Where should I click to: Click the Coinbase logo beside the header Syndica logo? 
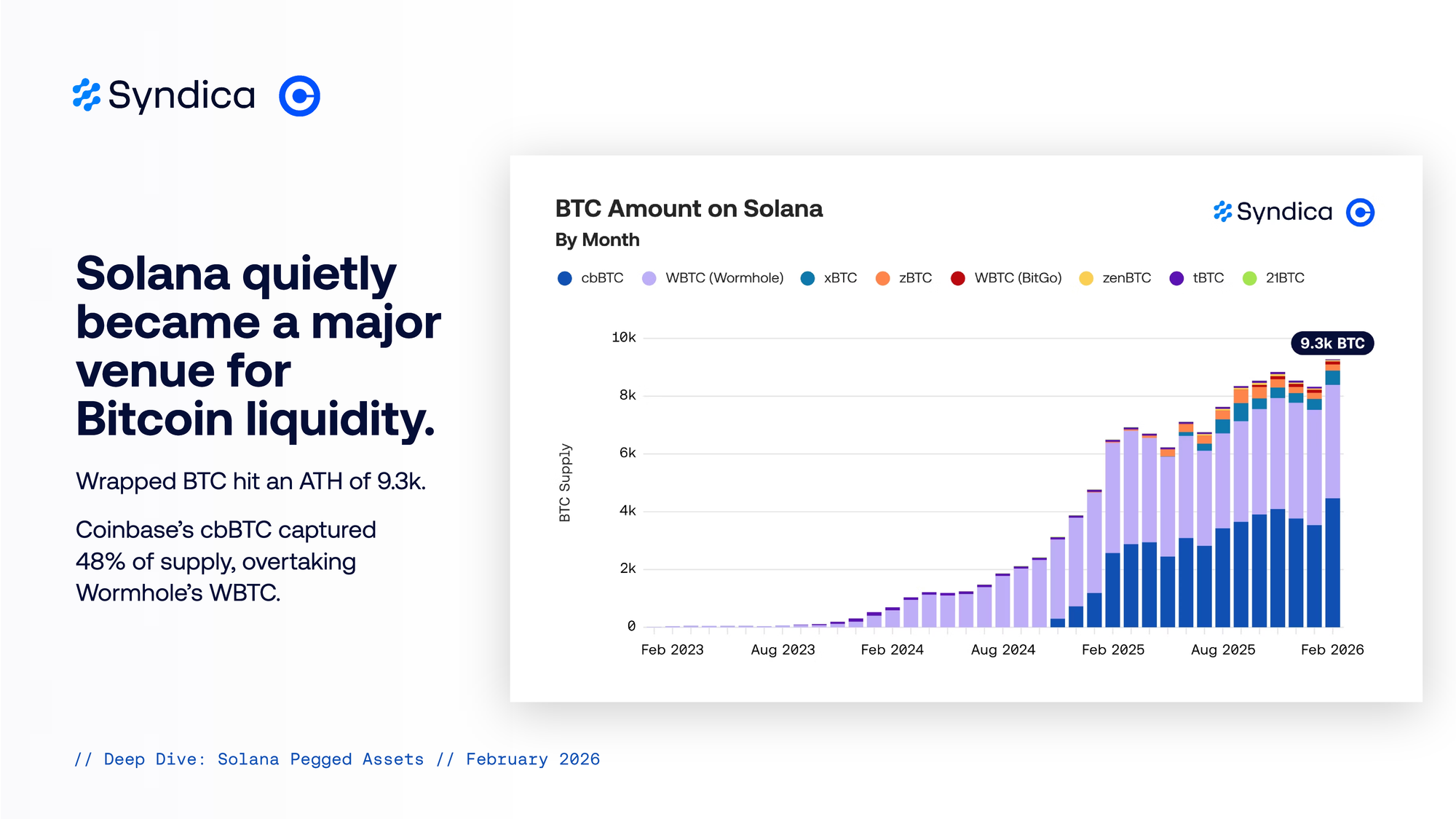coord(299,95)
